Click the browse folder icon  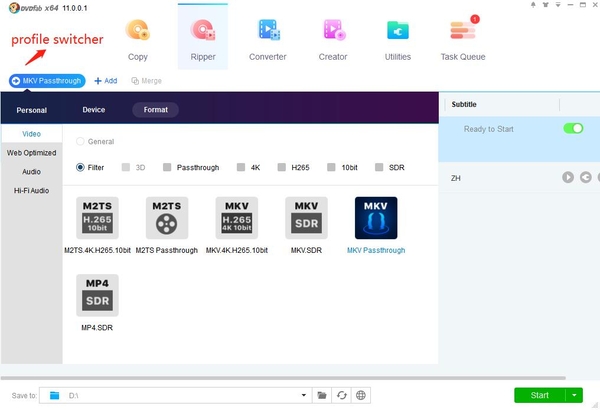(x=322, y=395)
